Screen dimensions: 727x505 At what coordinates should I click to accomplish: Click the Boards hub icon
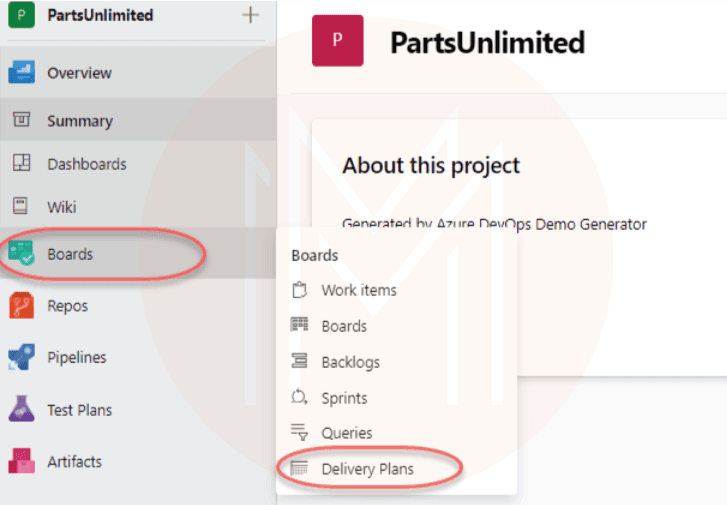(22, 254)
